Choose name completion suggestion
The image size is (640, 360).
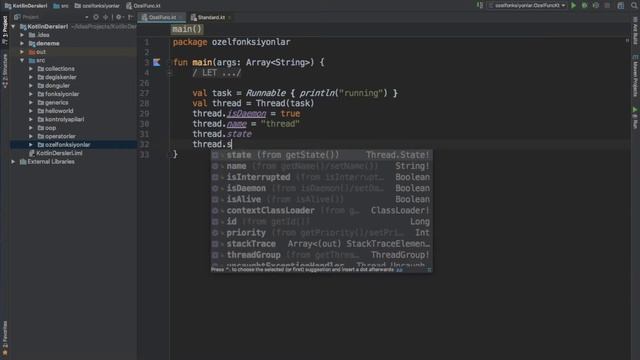pyautogui.click(x=321, y=166)
